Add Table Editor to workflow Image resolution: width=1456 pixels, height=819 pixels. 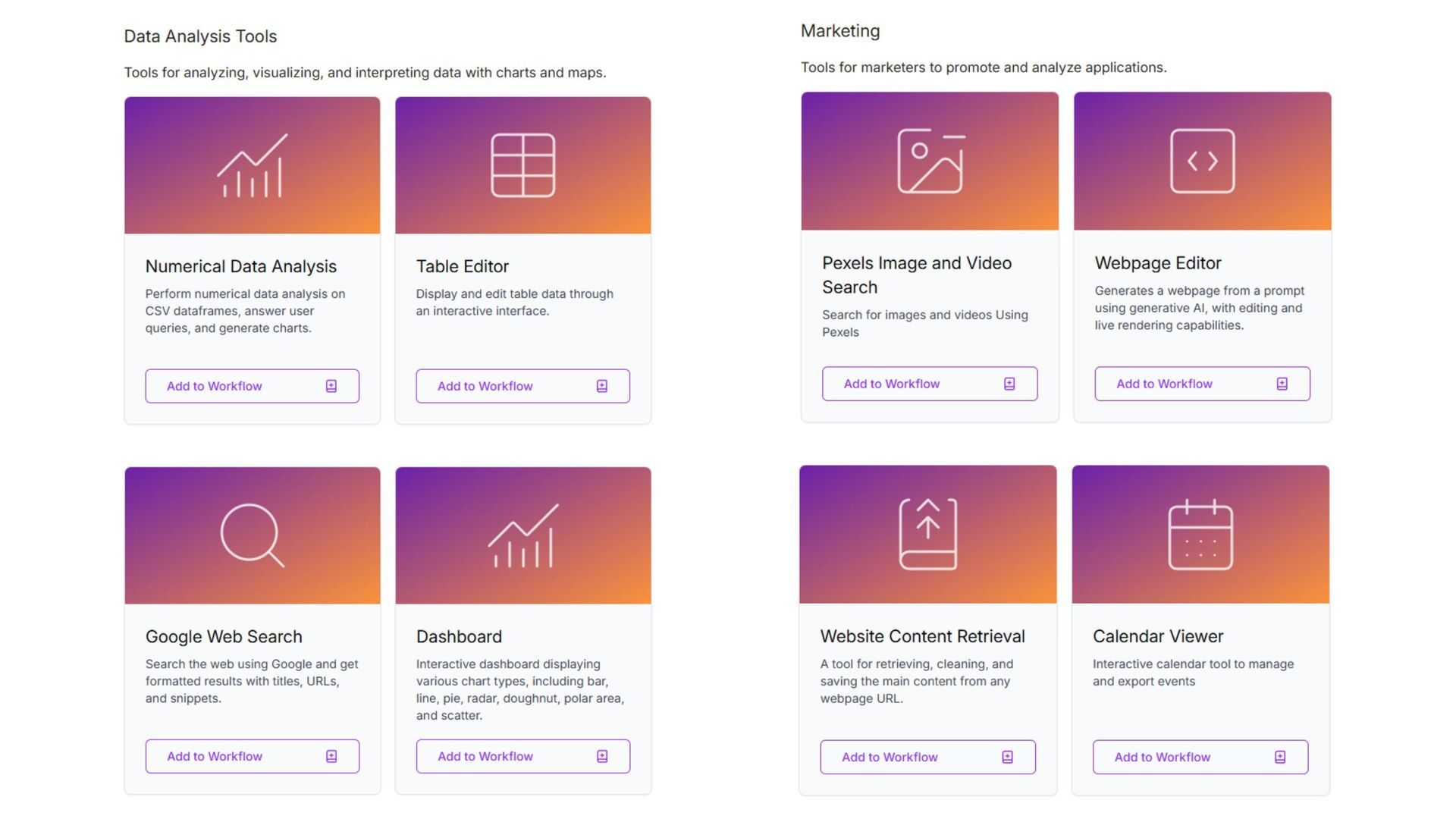pyautogui.click(x=522, y=386)
